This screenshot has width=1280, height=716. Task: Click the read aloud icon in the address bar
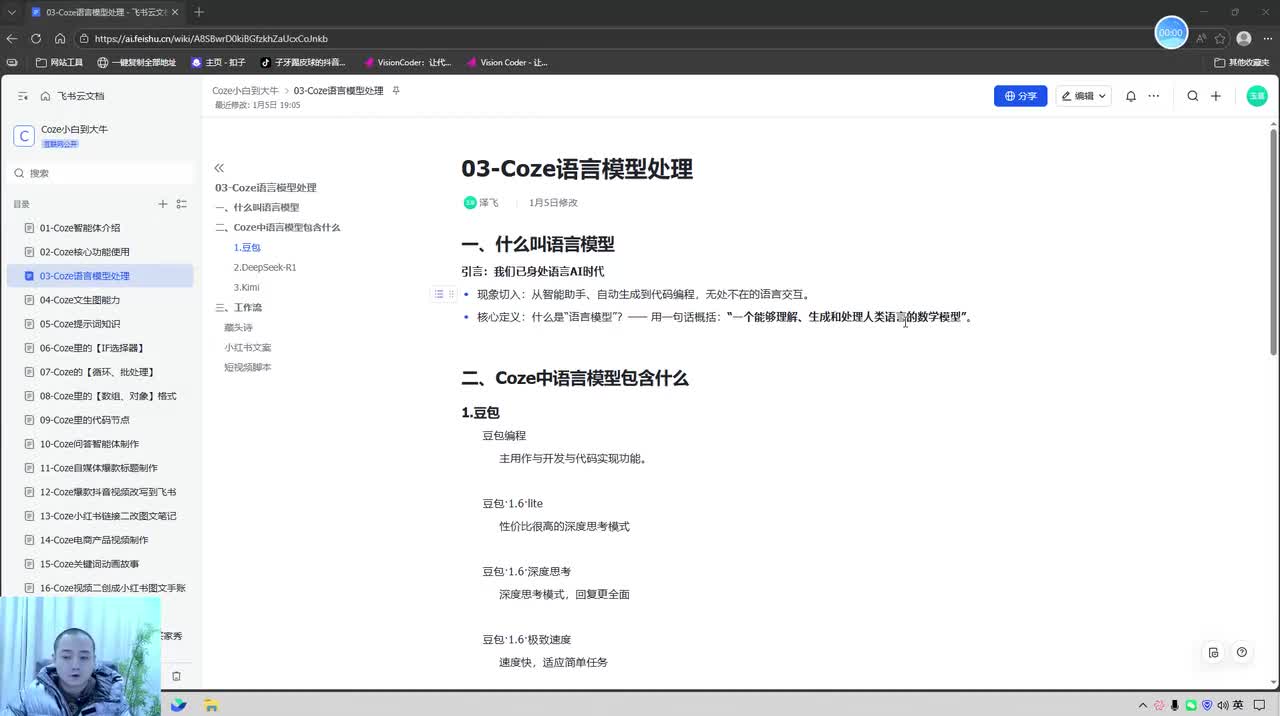tap(1201, 38)
